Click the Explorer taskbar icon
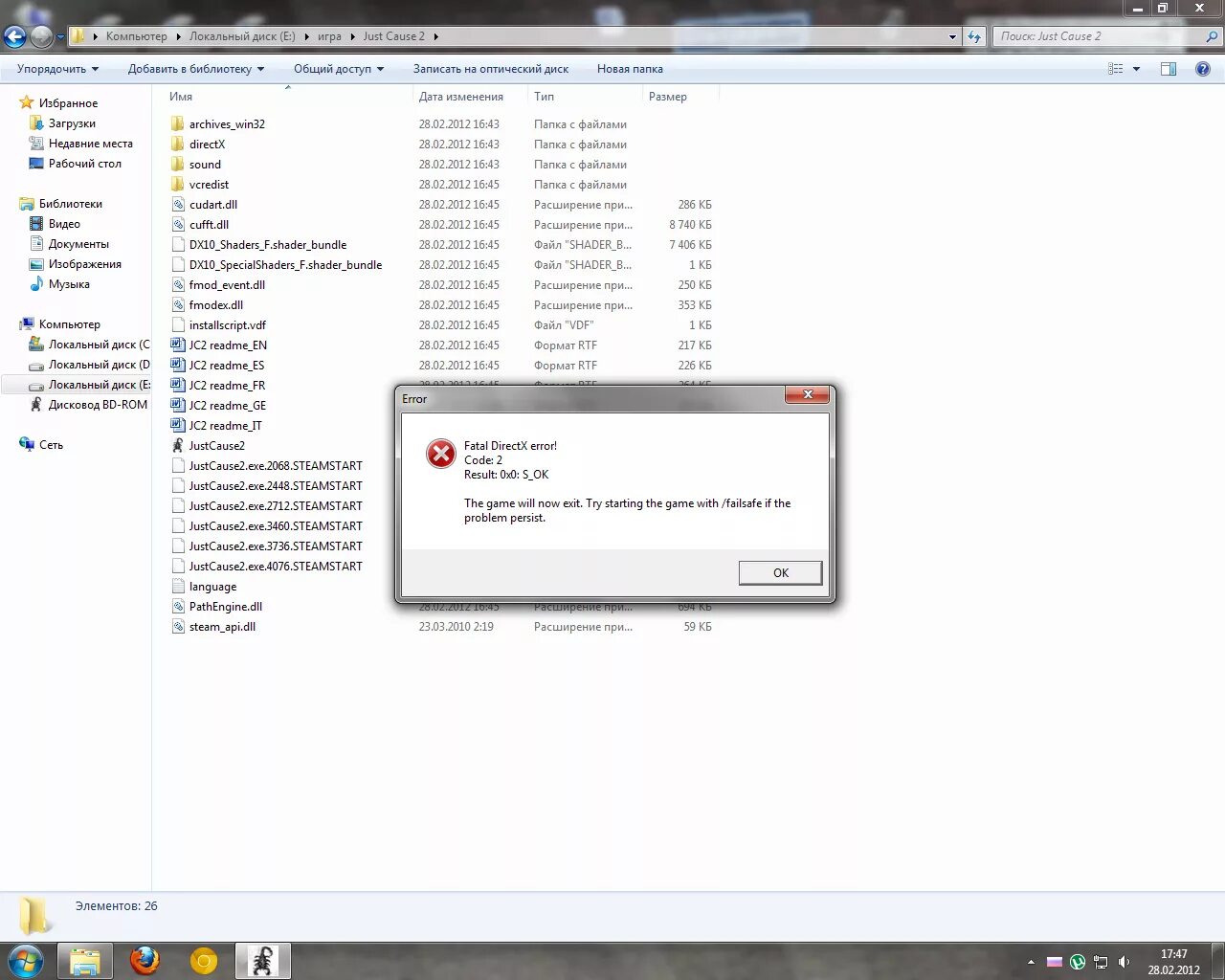The image size is (1225, 980). [85, 961]
